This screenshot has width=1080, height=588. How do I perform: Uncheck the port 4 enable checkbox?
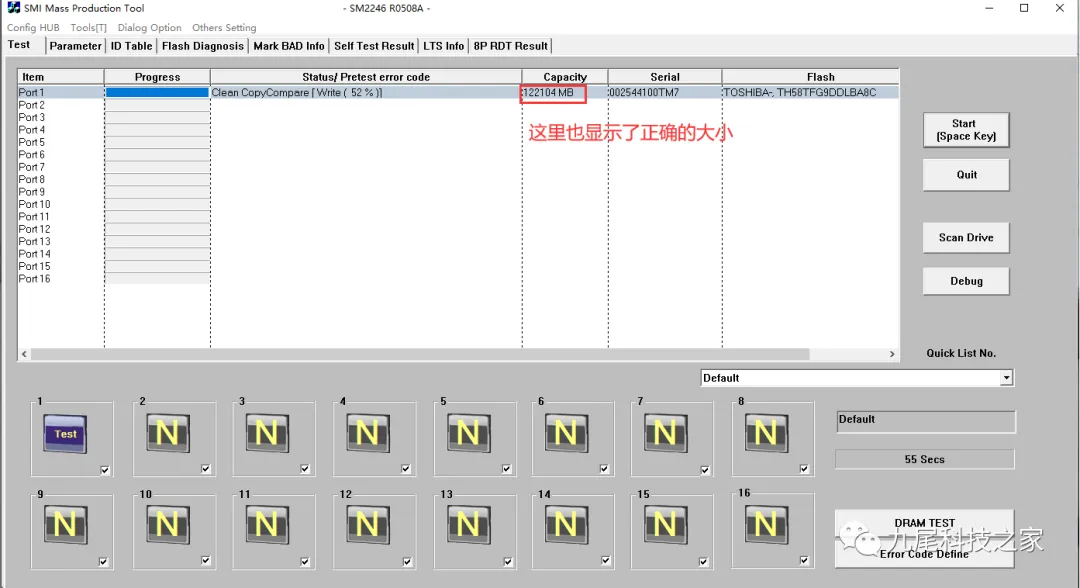click(406, 469)
